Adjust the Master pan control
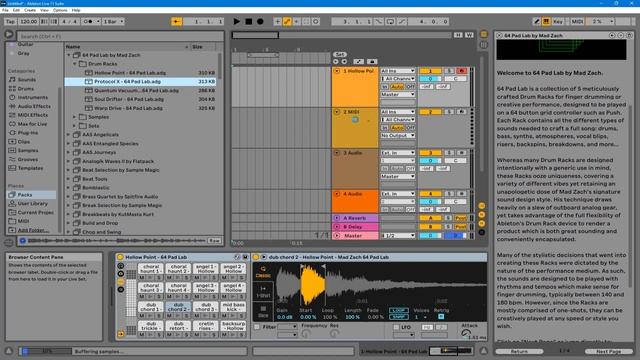 point(456,236)
